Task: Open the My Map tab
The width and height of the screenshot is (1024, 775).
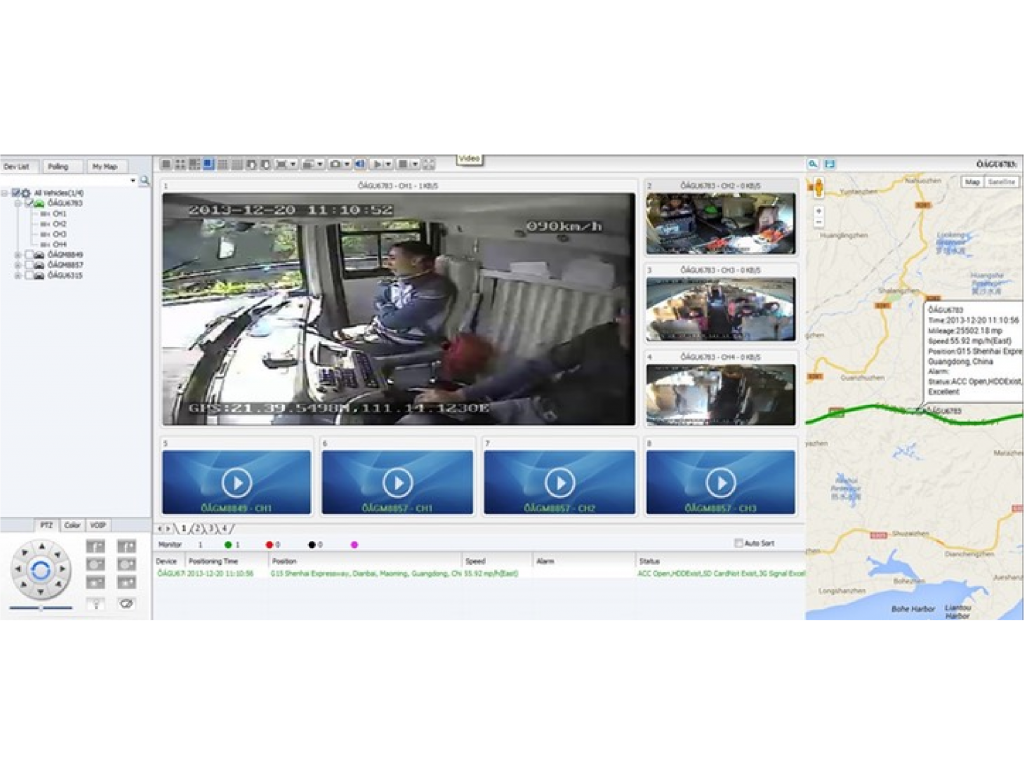Action: [x=106, y=166]
